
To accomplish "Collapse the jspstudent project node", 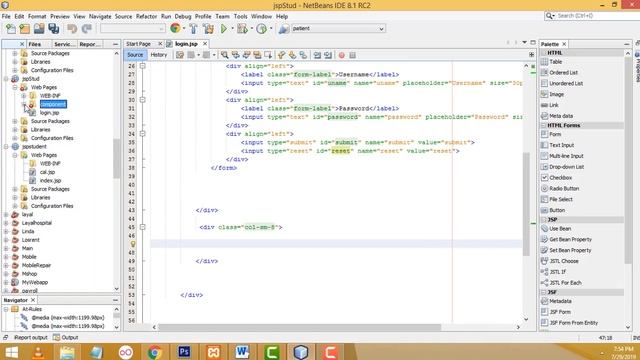I will [x=6, y=147].
